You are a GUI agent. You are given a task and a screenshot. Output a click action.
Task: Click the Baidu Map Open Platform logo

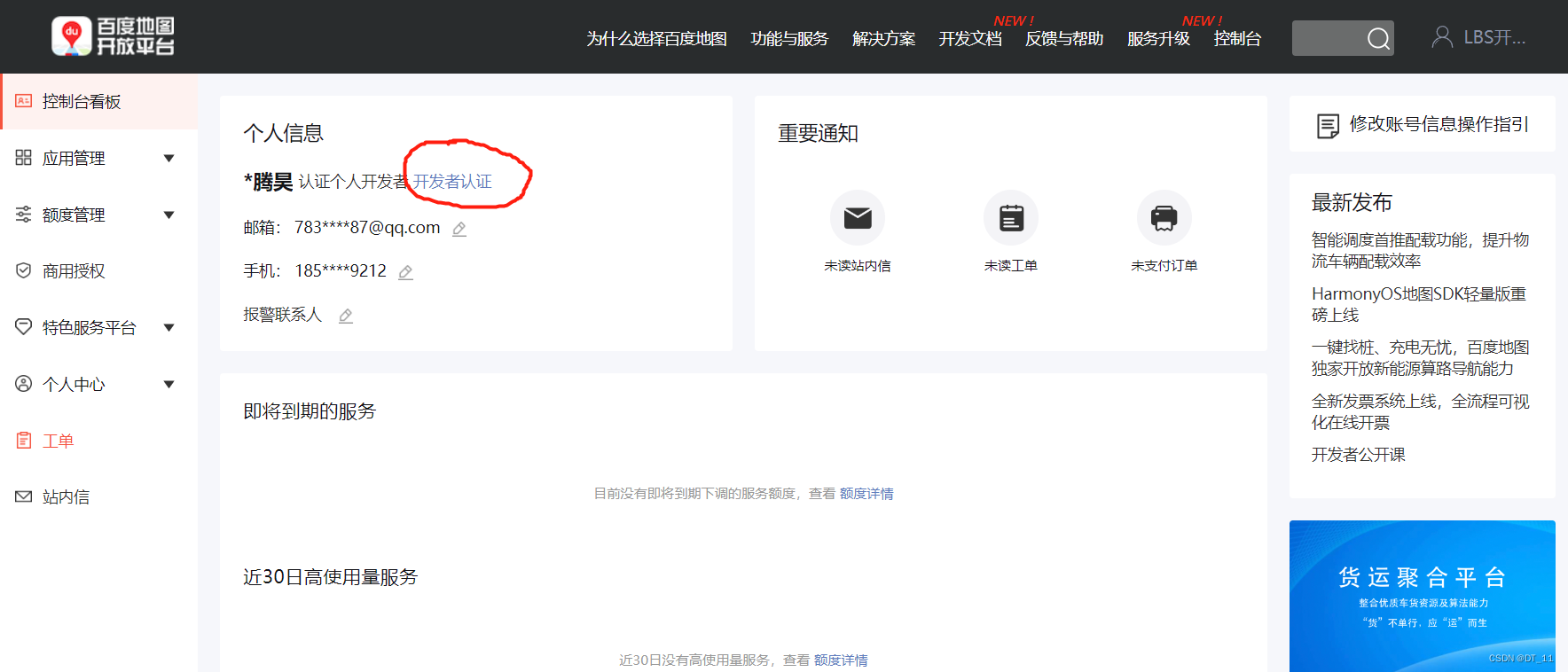113,36
